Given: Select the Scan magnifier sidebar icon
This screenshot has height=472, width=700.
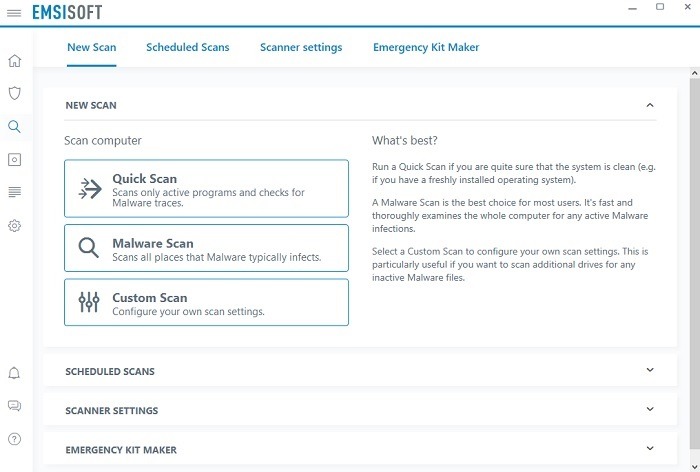Looking at the screenshot, I should (14, 126).
